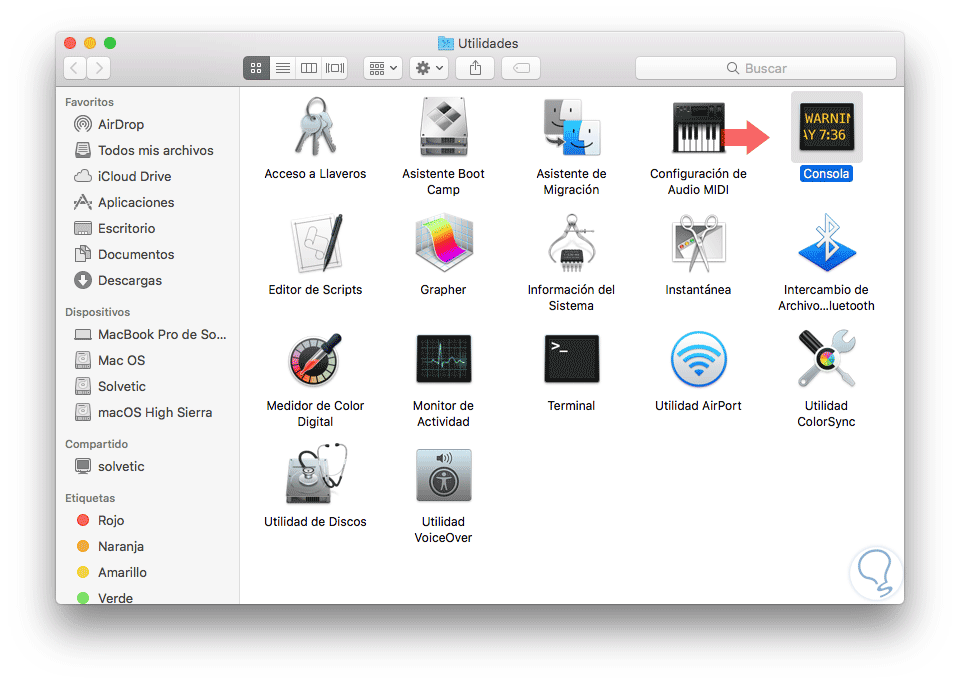Go forward with the right chevron button
960x684 pixels.
click(99, 68)
